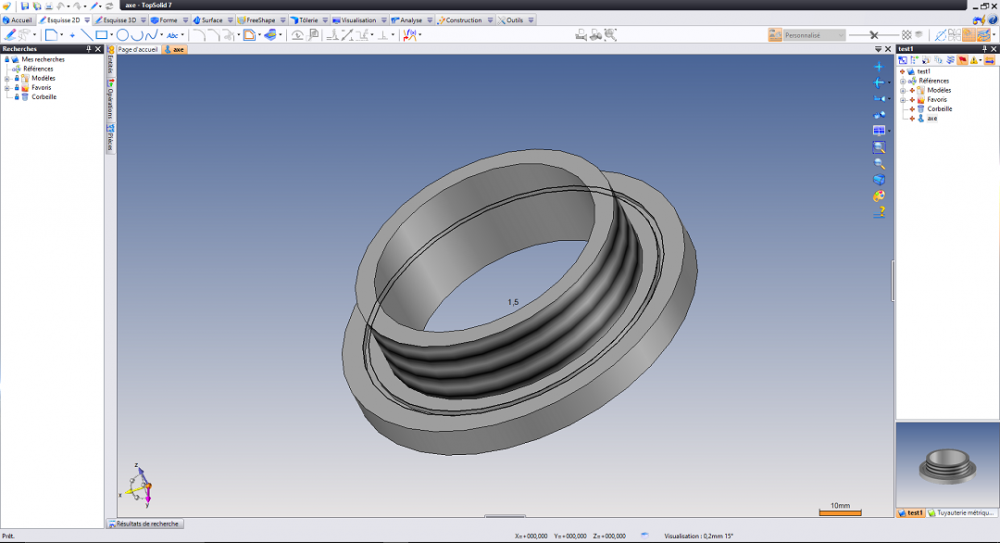The image size is (1000, 543).
Task: Click the 3D box view icon
Action: (x=879, y=180)
